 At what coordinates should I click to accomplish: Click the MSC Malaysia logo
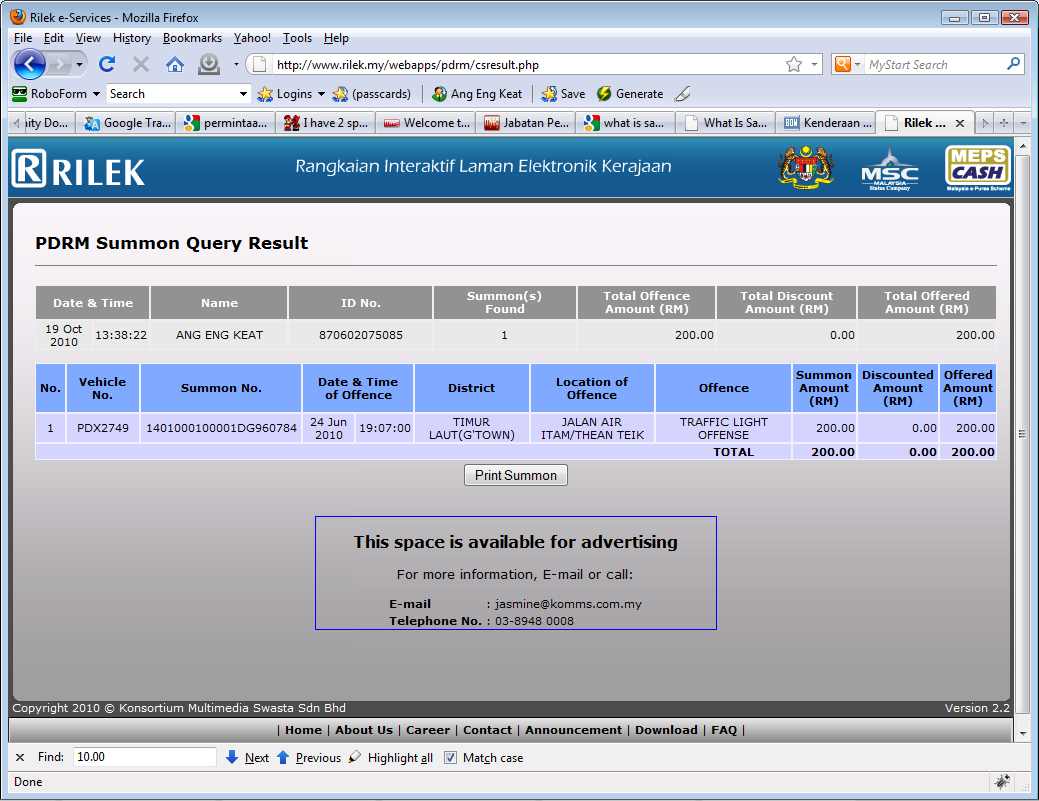point(889,170)
